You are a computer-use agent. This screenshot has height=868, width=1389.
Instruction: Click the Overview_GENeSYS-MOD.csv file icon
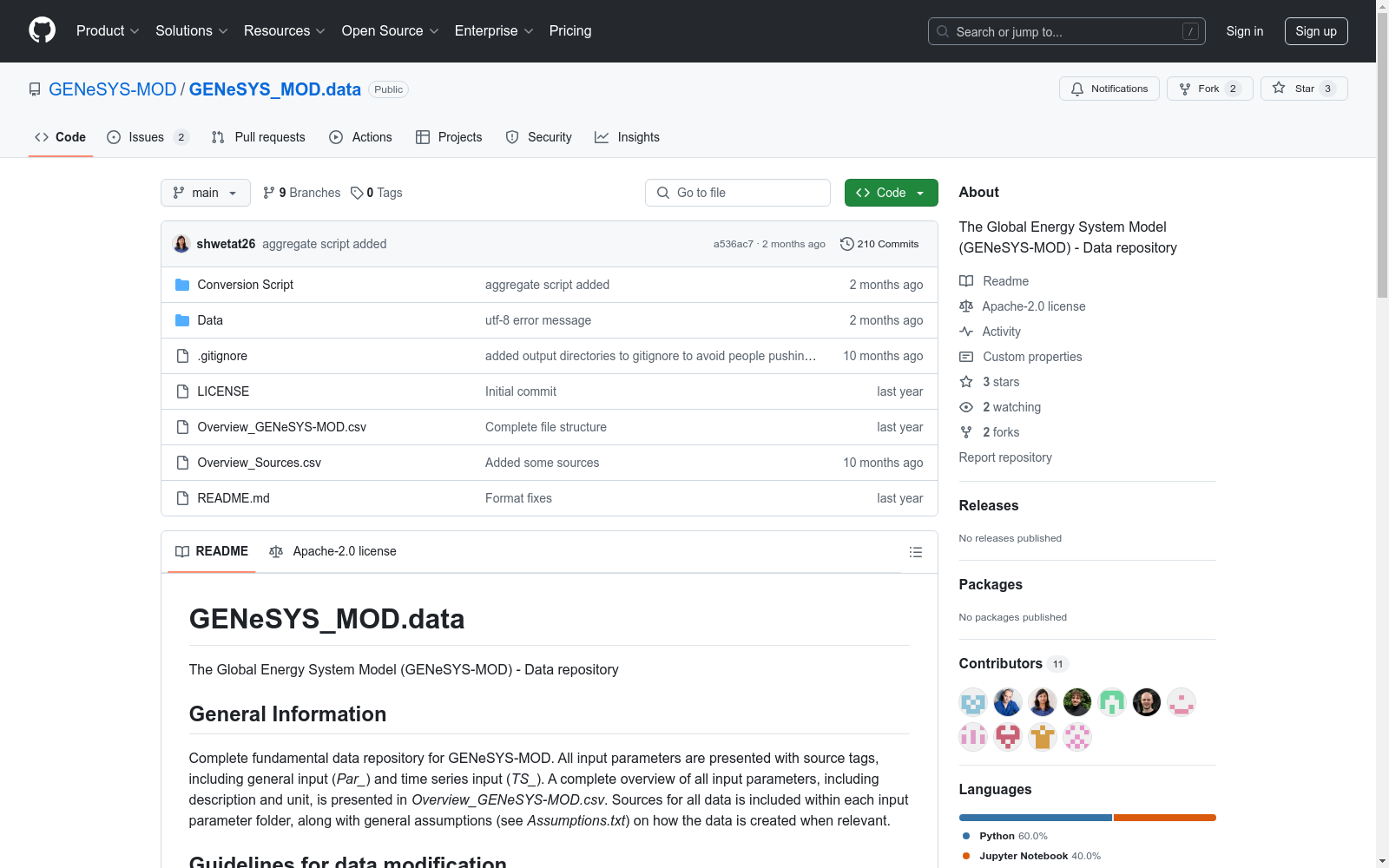(x=182, y=427)
